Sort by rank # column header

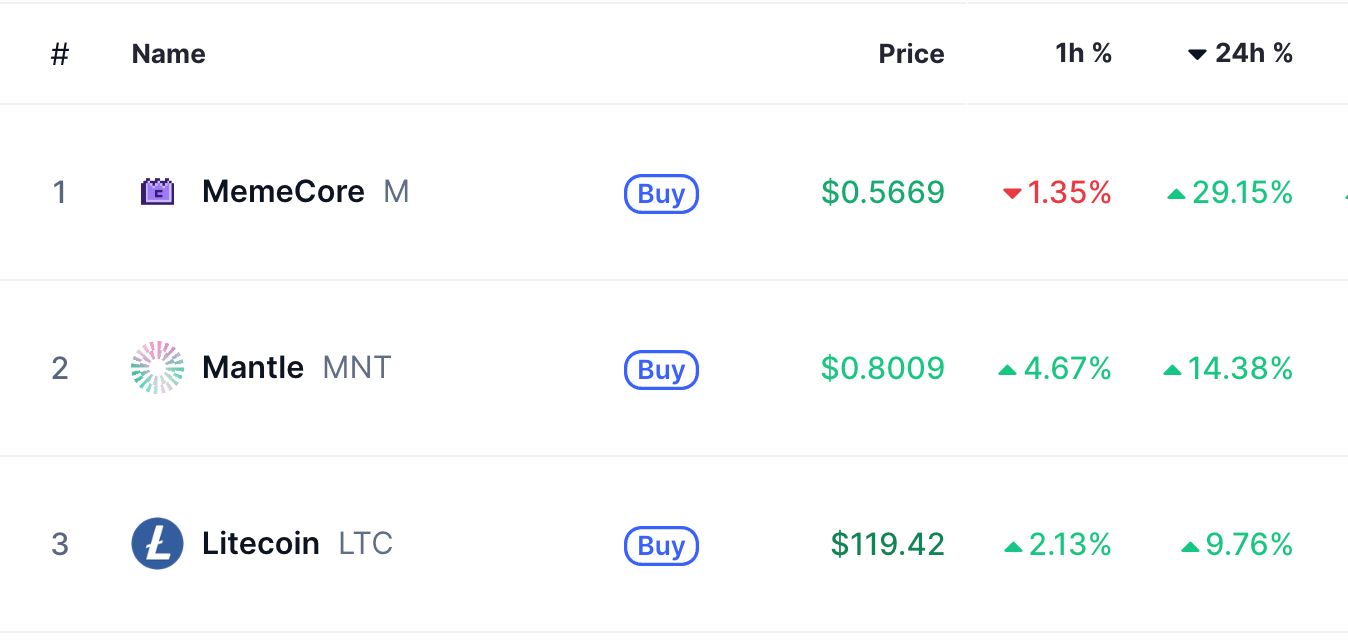click(60, 54)
